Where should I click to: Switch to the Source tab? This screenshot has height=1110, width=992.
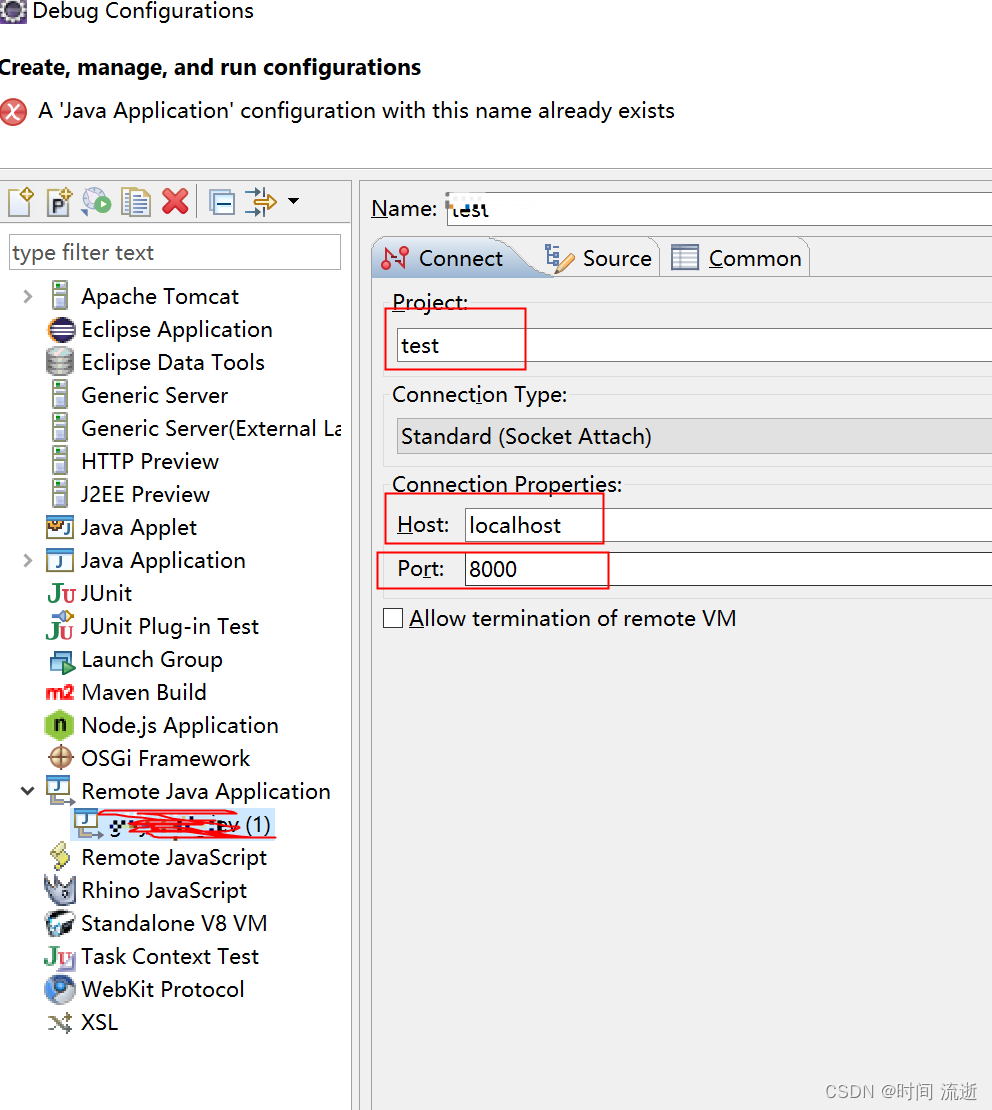[598, 258]
